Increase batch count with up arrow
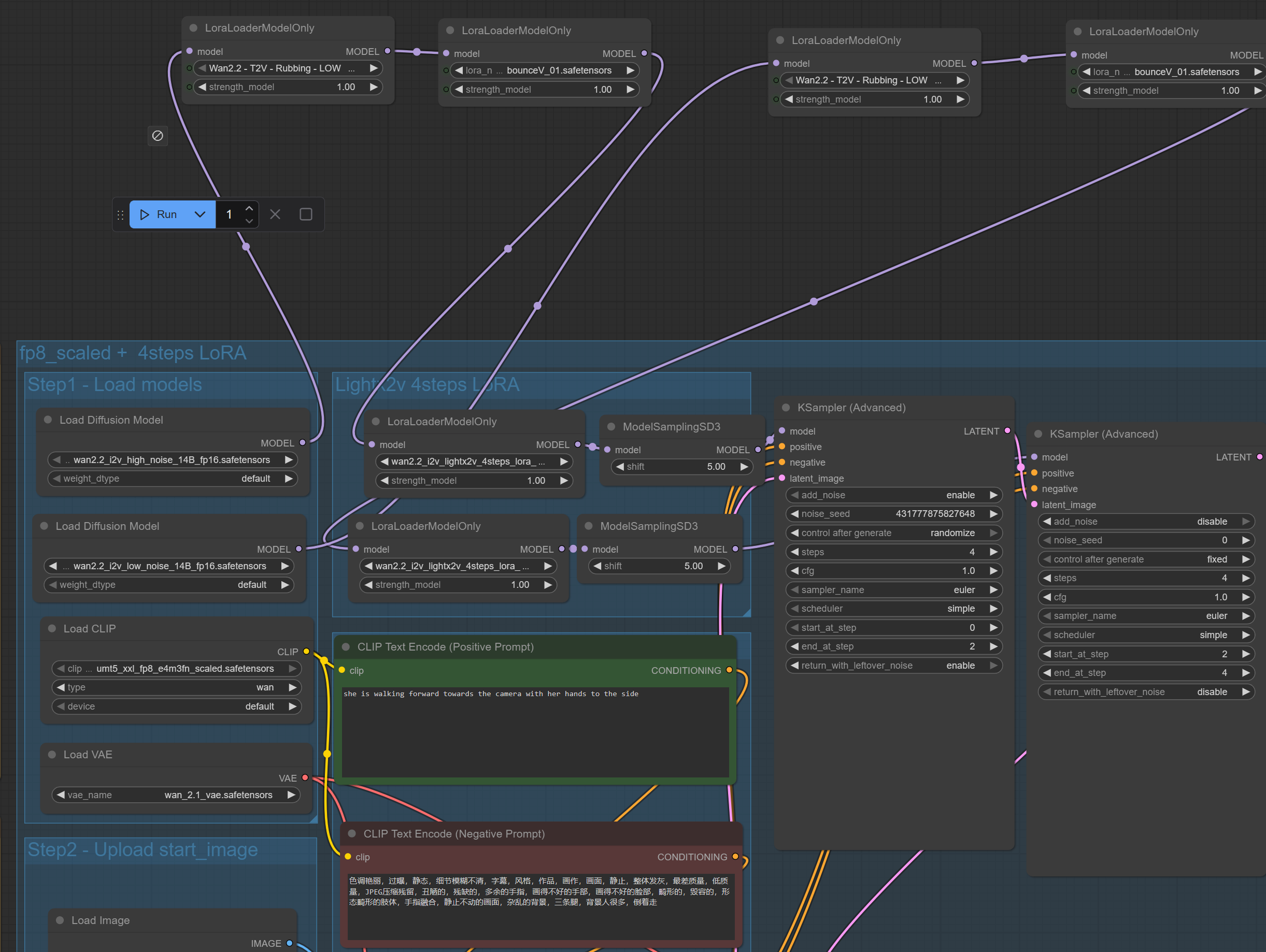 point(249,209)
